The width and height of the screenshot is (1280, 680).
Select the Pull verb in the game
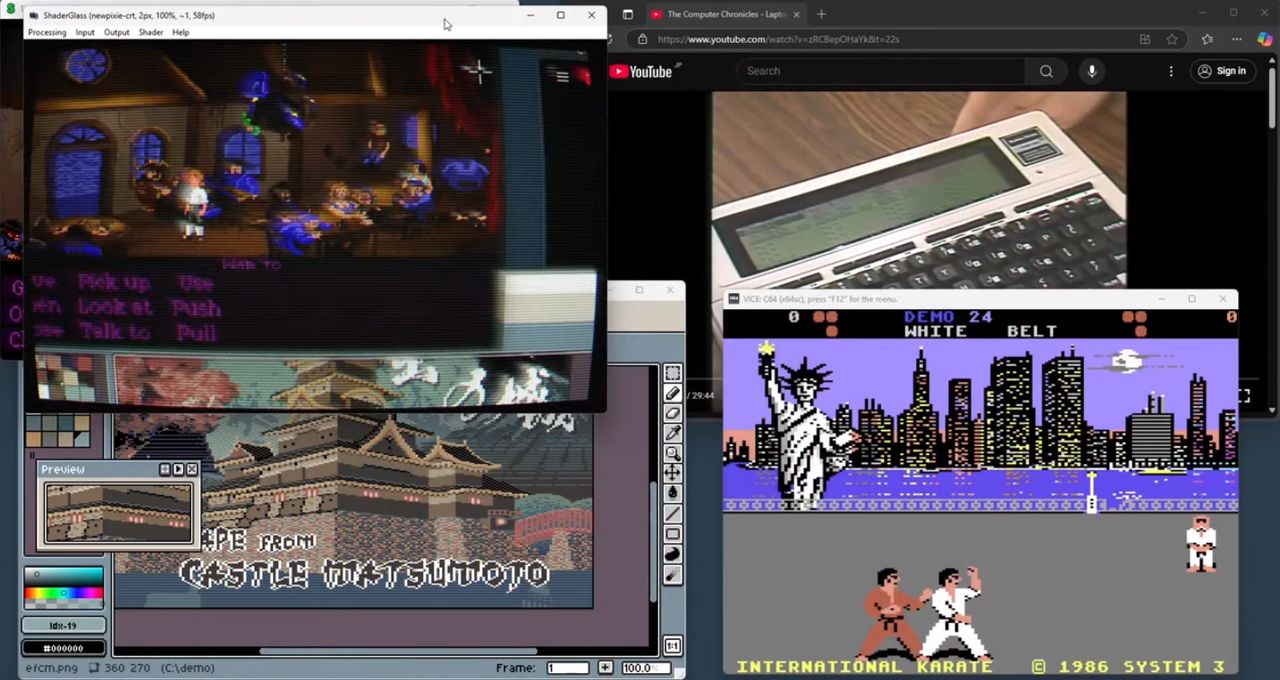pyautogui.click(x=197, y=332)
